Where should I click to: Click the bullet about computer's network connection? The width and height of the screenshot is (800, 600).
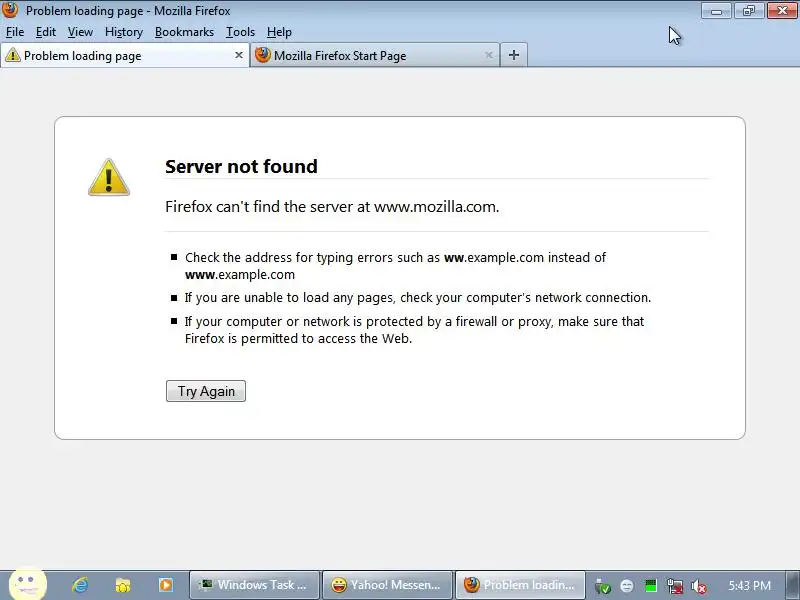point(418,297)
